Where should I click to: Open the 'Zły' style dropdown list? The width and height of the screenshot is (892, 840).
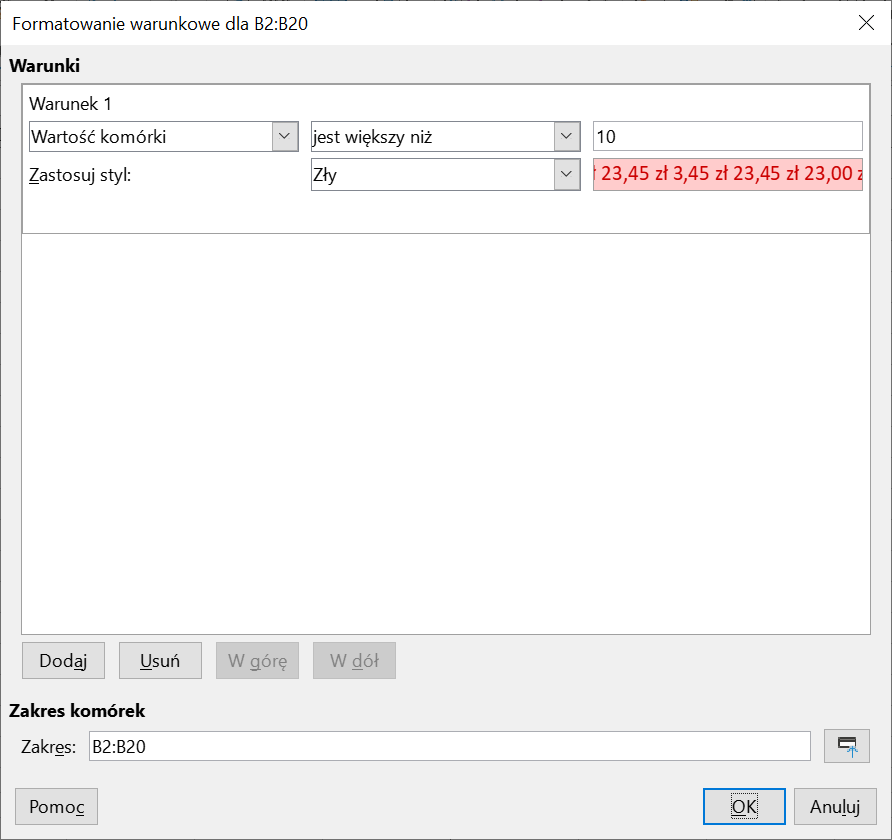coord(433,175)
